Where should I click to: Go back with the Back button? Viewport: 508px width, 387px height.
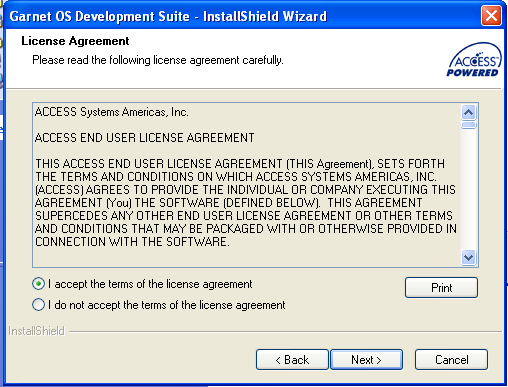[x=292, y=360]
